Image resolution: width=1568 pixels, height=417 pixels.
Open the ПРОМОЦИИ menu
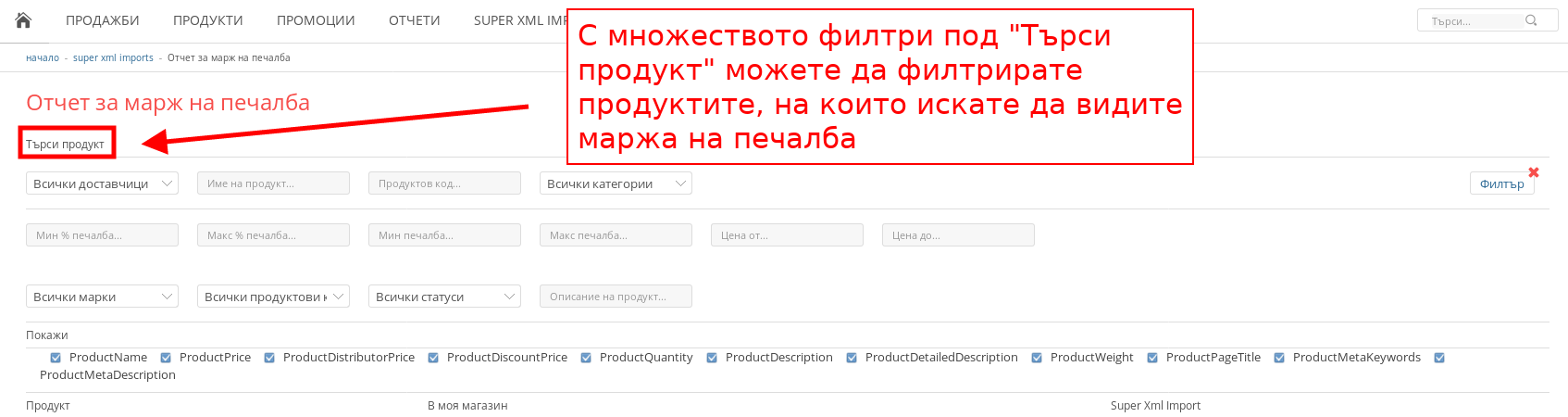[316, 20]
